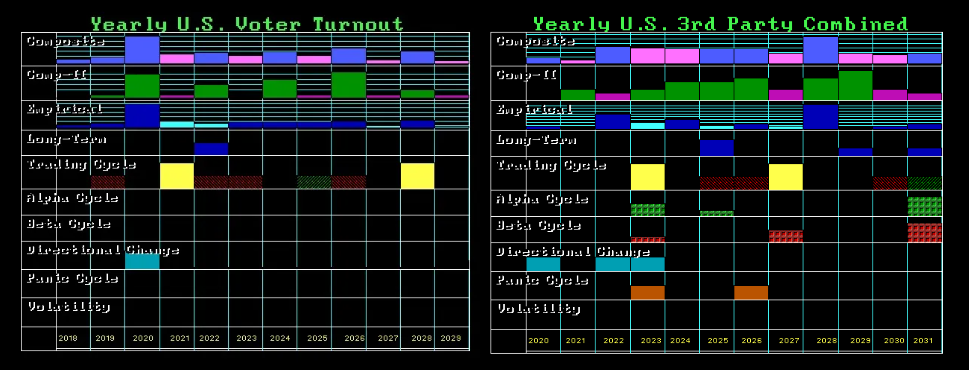Select Panic Cycle label in Voter Turnout chart
The height and width of the screenshot is (370, 969).
tap(72, 279)
